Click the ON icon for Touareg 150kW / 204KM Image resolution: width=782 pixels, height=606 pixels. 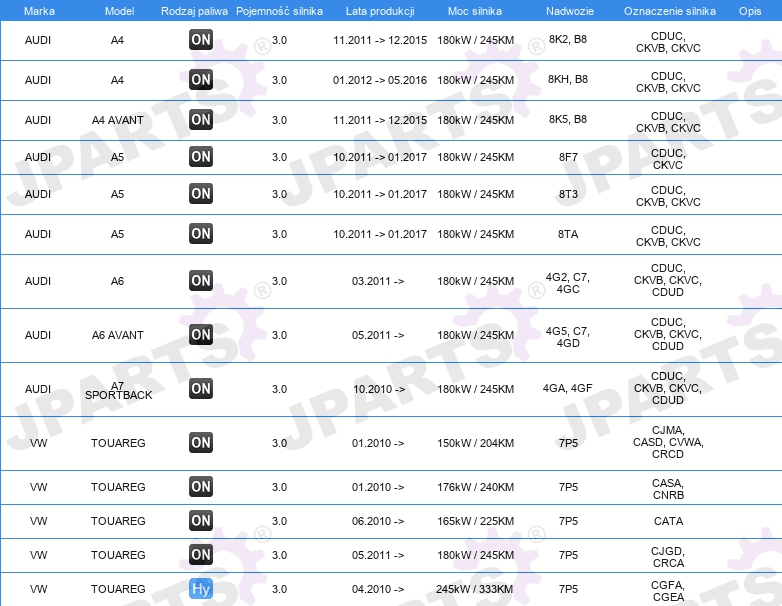coord(201,442)
